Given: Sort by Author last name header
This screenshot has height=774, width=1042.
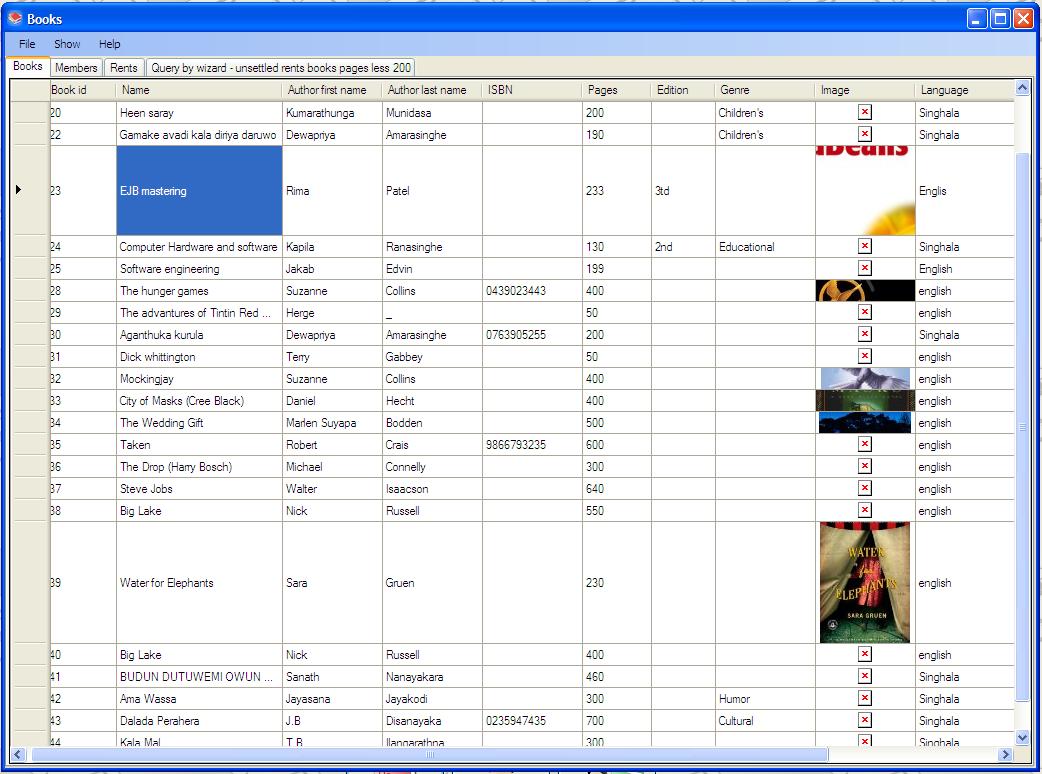Looking at the screenshot, I should point(433,90).
